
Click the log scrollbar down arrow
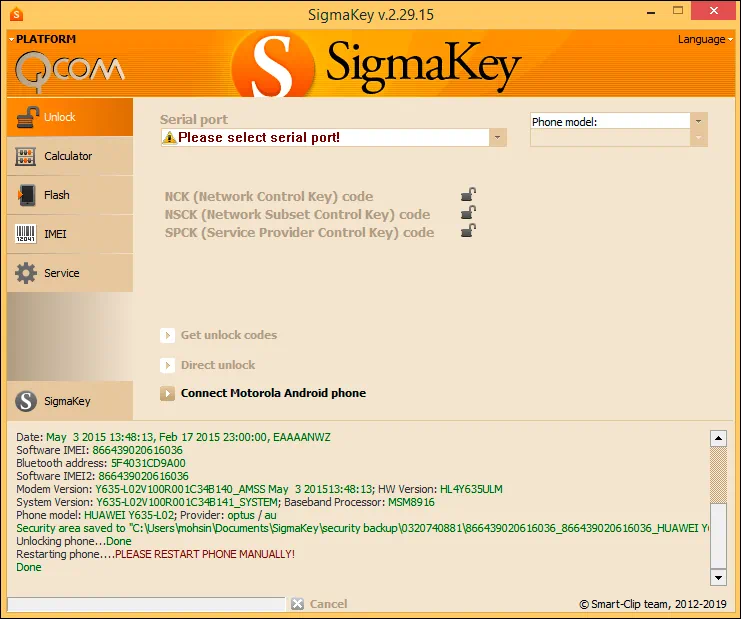pyautogui.click(x=718, y=577)
